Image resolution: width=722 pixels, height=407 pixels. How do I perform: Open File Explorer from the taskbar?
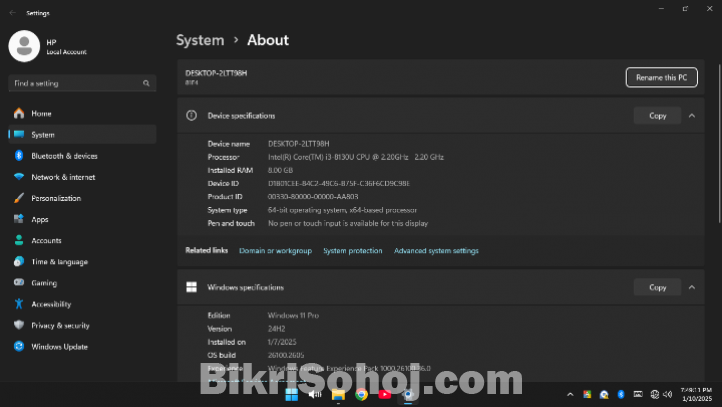338,395
